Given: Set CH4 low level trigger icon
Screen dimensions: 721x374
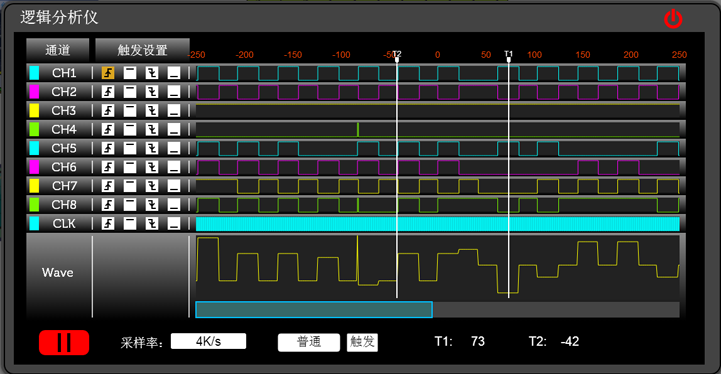Looking at the screenshot, I should click(174, 129).
